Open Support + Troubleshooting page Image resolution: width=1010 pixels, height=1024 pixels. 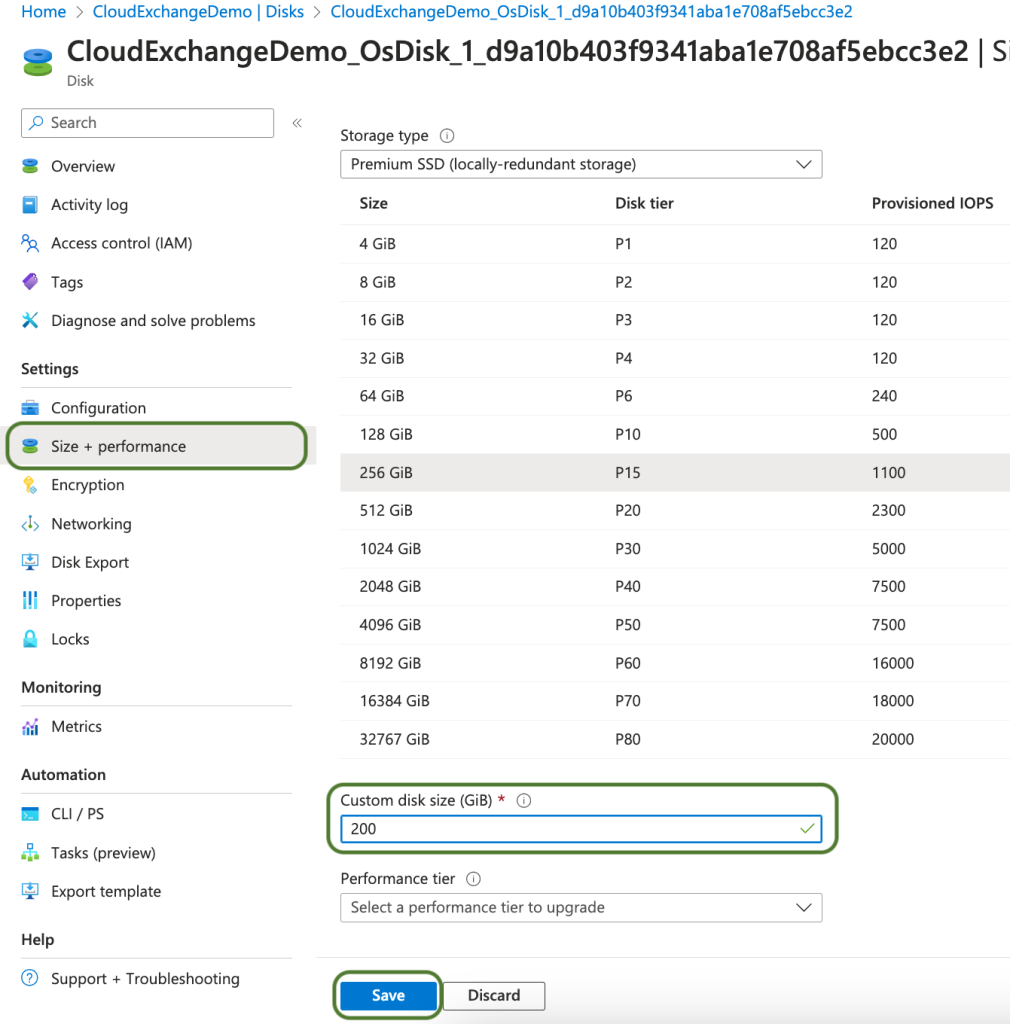(145, 978)
